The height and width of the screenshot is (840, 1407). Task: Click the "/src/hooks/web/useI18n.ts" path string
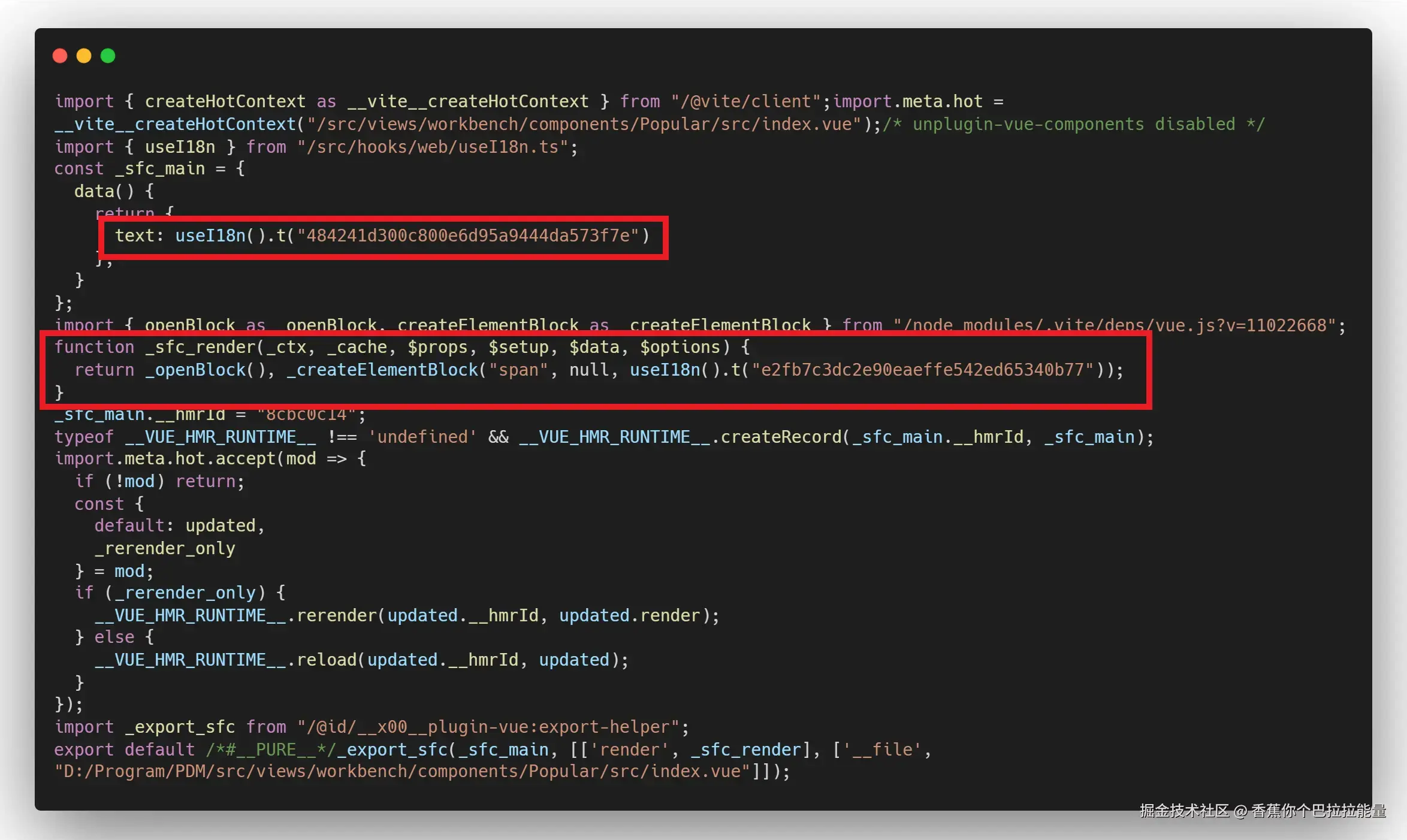[432, 147]
